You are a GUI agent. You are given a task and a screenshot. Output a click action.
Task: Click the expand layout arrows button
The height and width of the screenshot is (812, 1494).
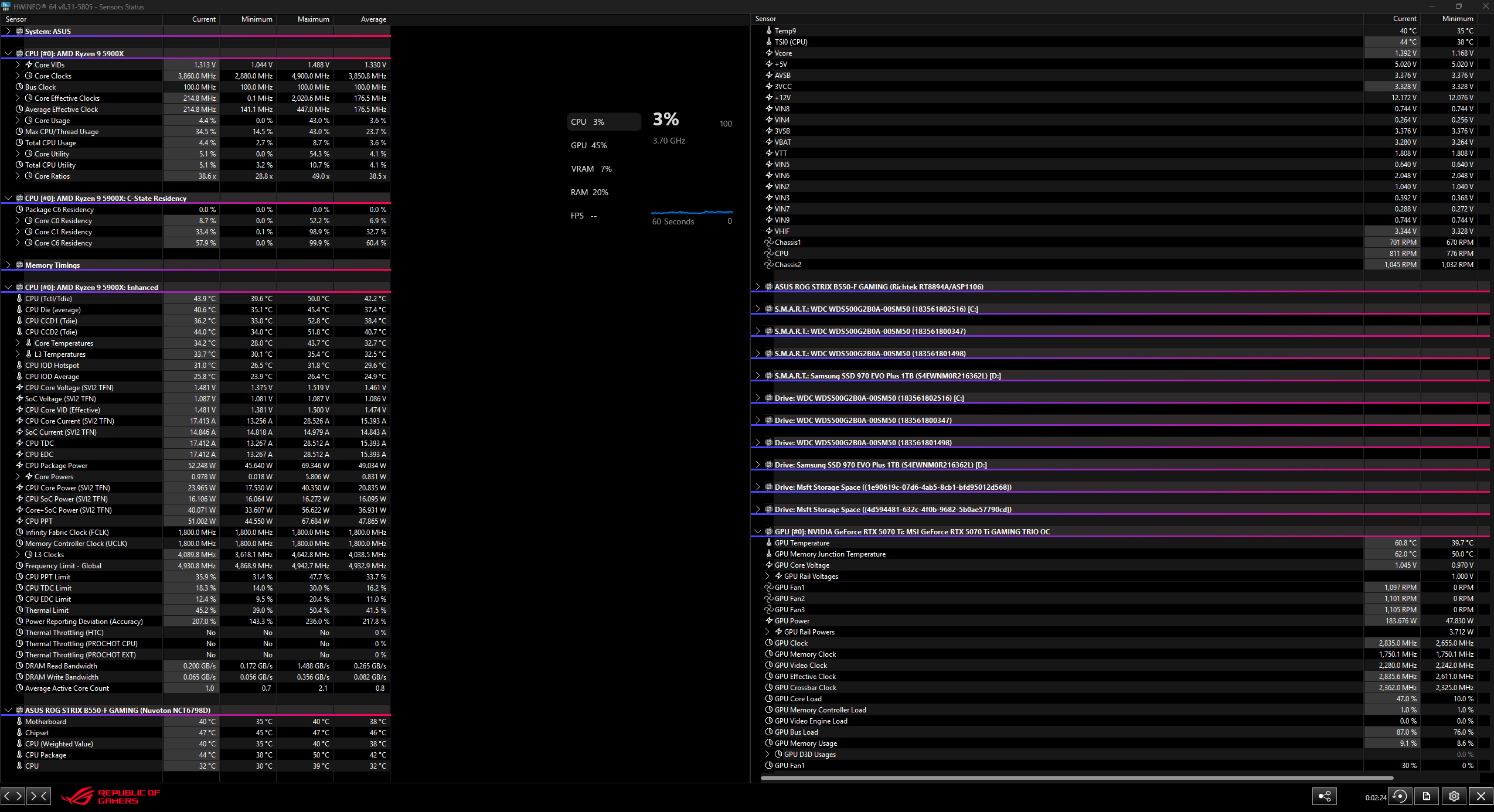pyautogui.click(x=13, y=796)
